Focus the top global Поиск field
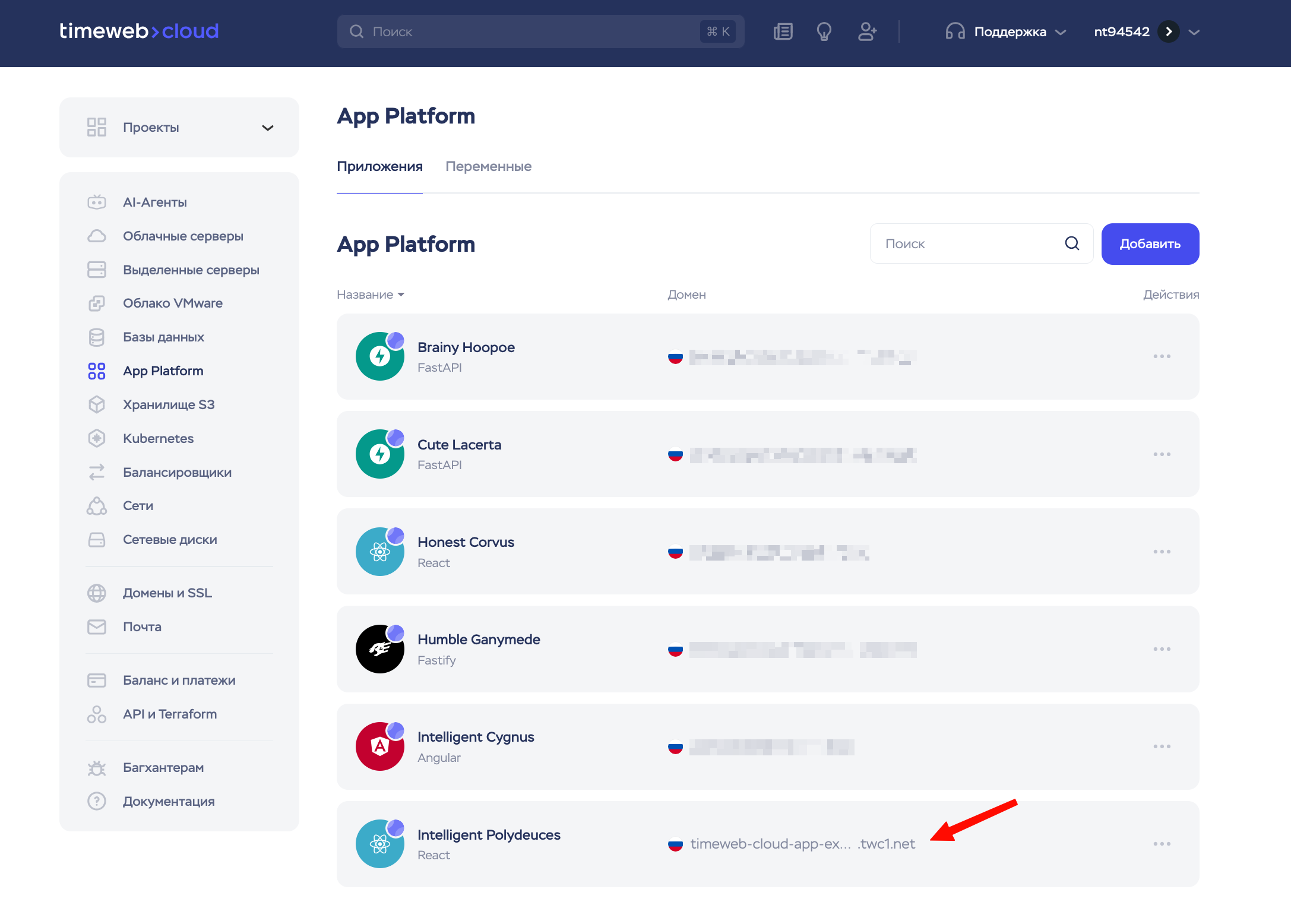 click(x=534, y=31)
